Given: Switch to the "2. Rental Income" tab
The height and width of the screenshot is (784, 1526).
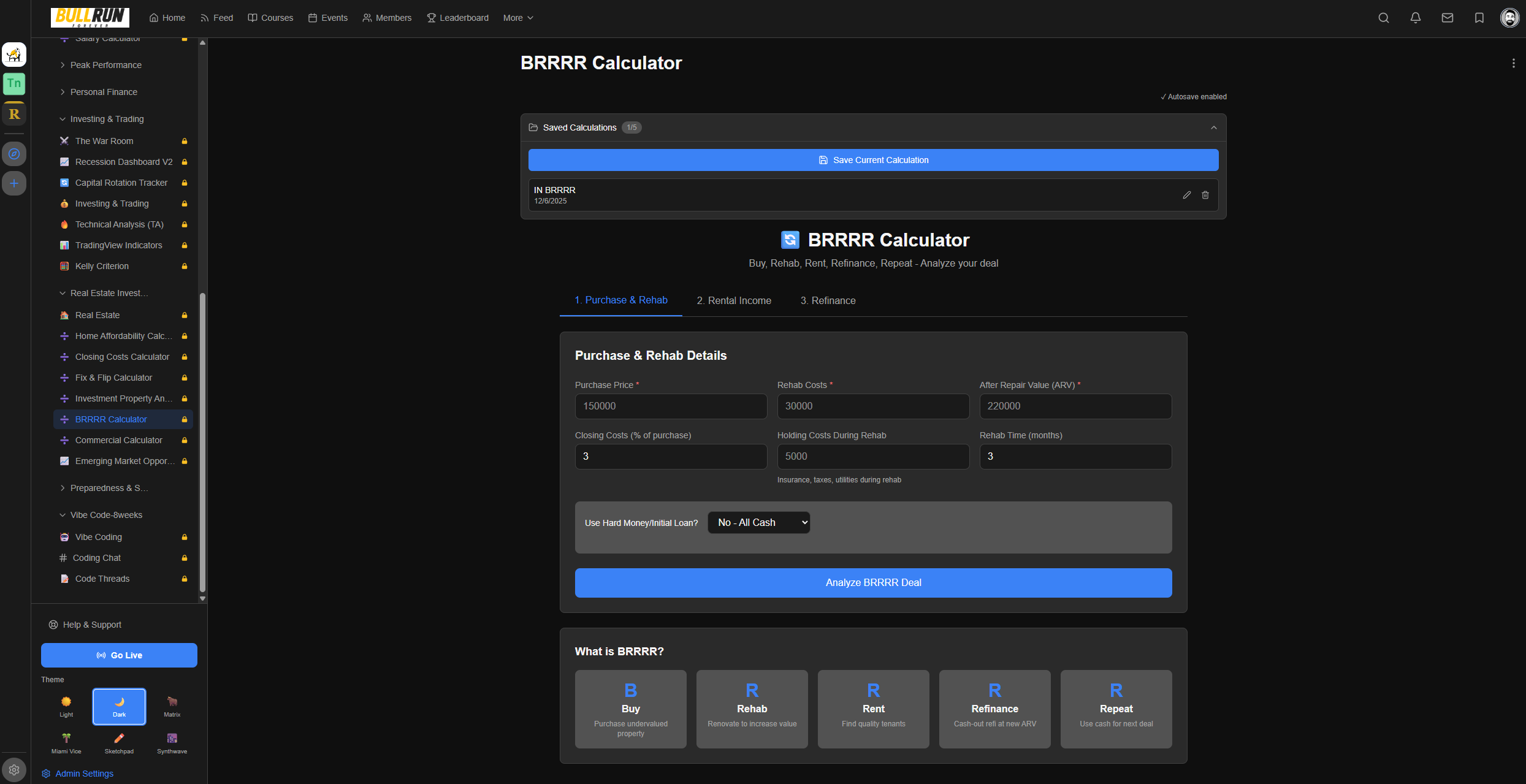Looking at the screenshot, I should click(x=733, y=300).
